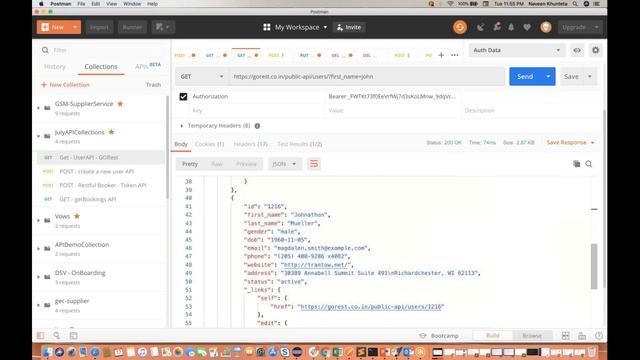This screenshot has width=640, height=360.
Task: Open the notifications bell icon
Action: pyautogui.click(x=511, y=27)
